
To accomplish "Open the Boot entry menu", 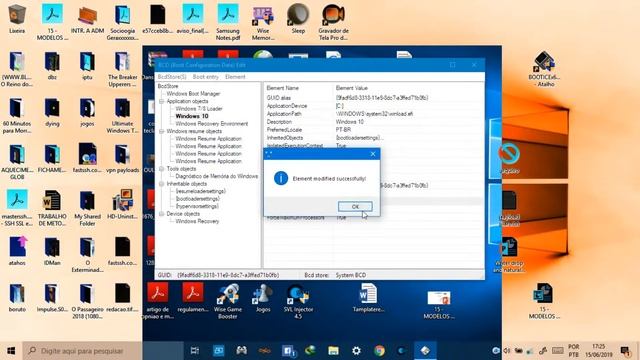I will 206,77.
